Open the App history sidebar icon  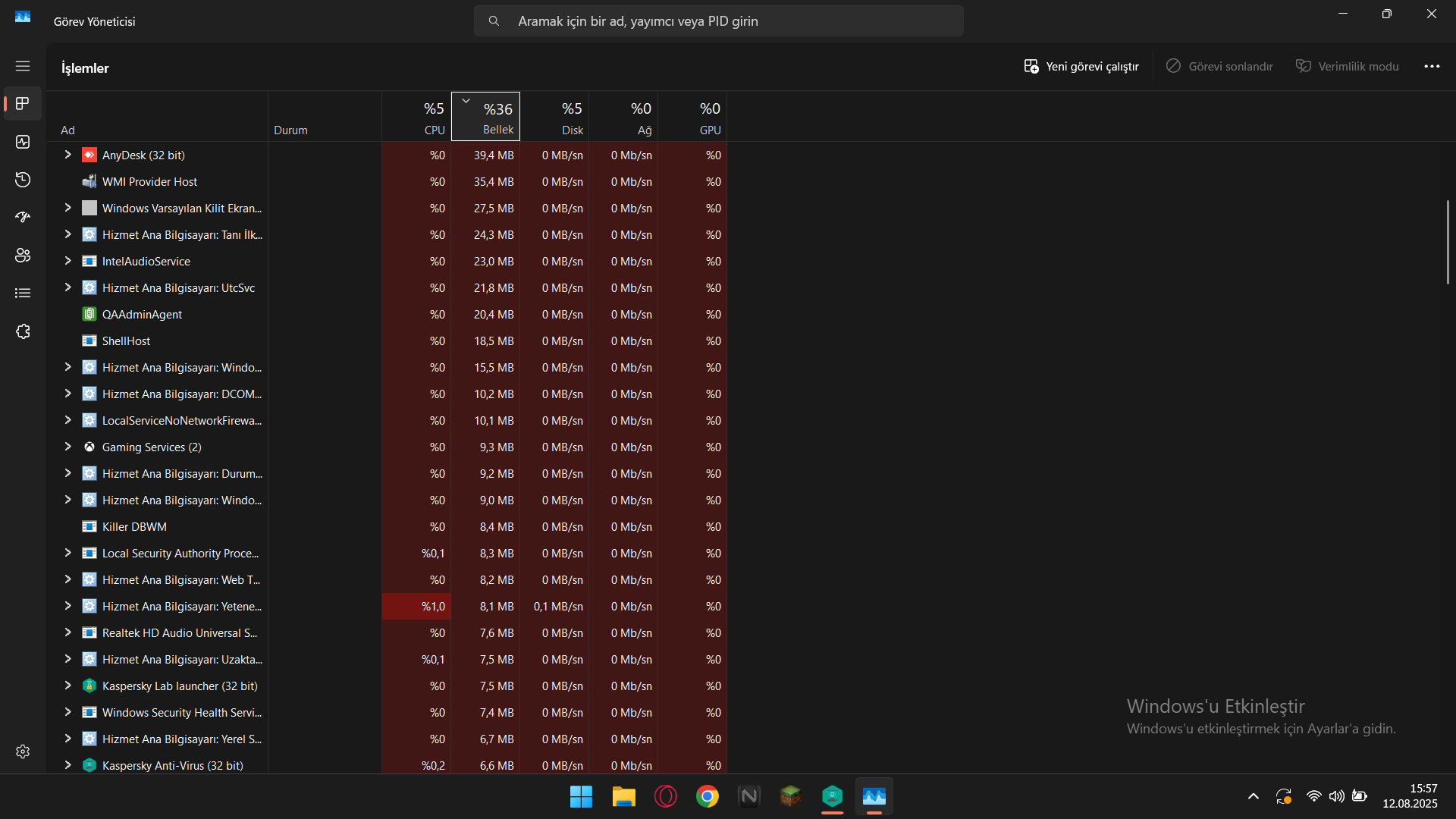[x=23, y=180]
